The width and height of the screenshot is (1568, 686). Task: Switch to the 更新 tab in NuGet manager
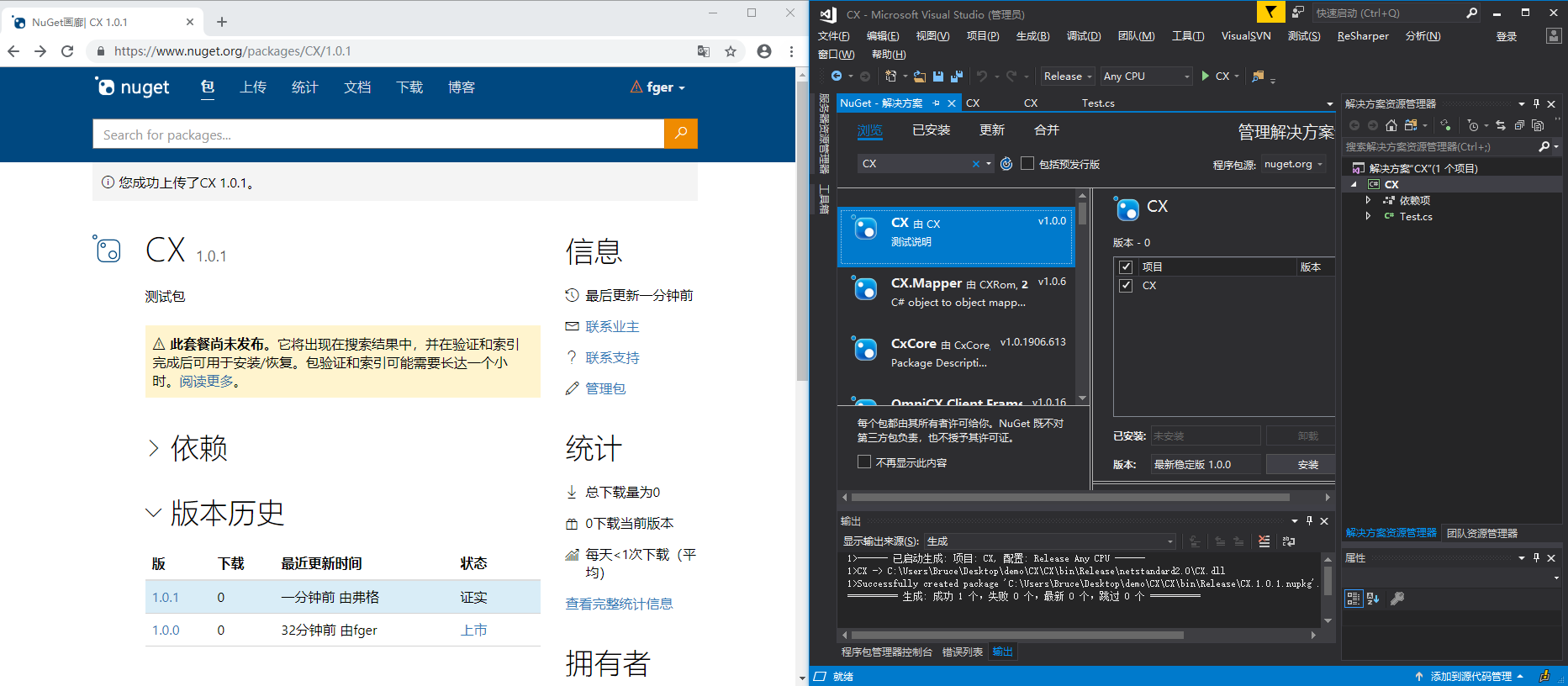point(992,130)
